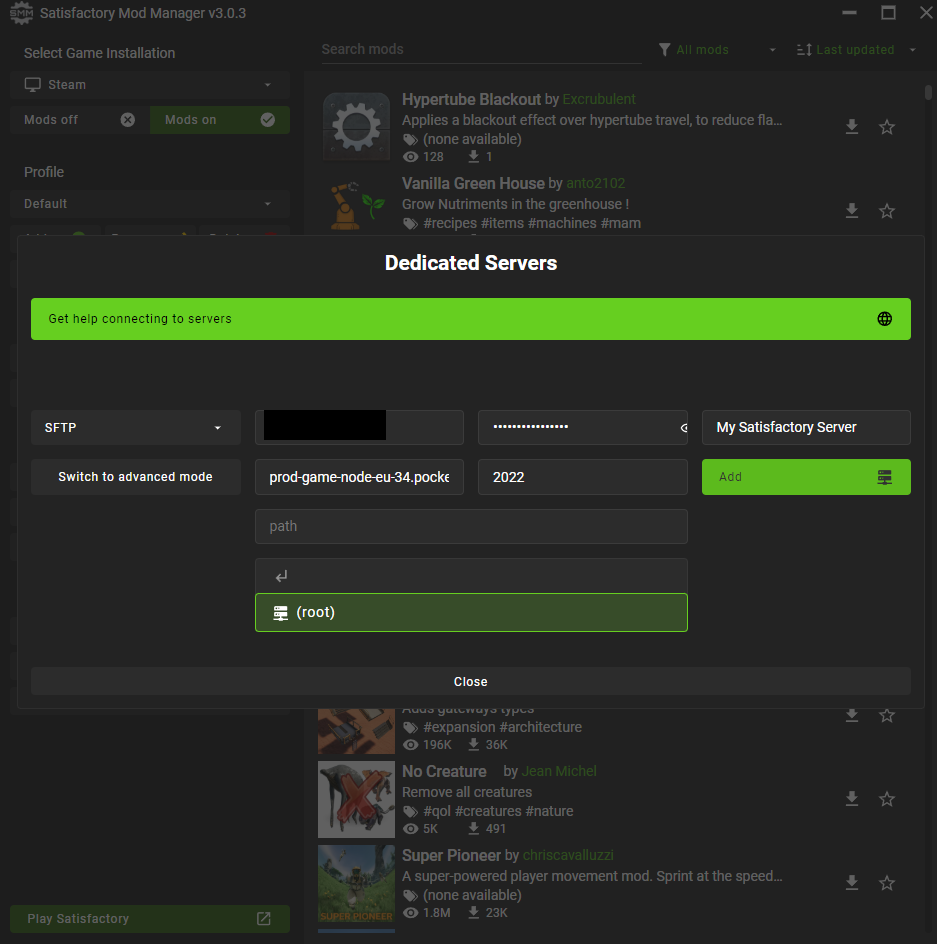Toggle password visibility eye icon
937x944 pixels.
[x=683, y=428]
